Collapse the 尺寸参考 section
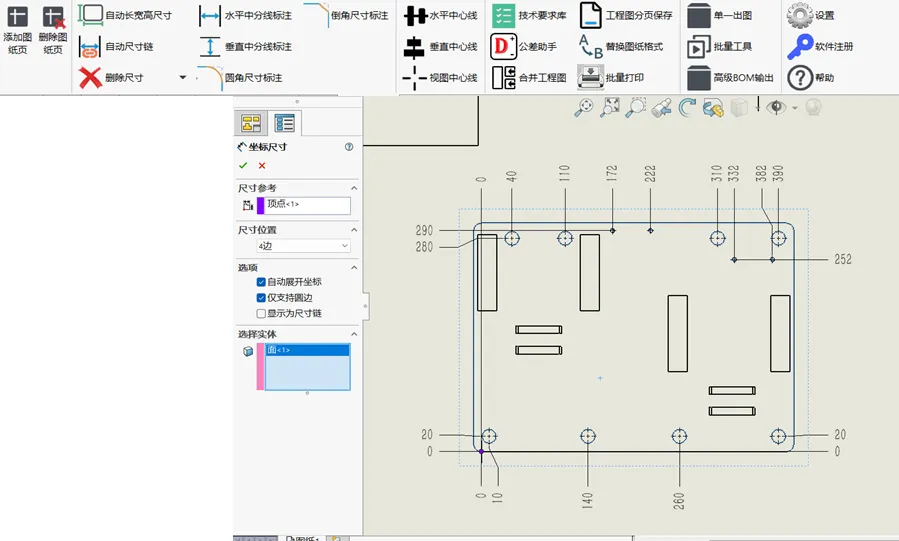 (353, 188)
